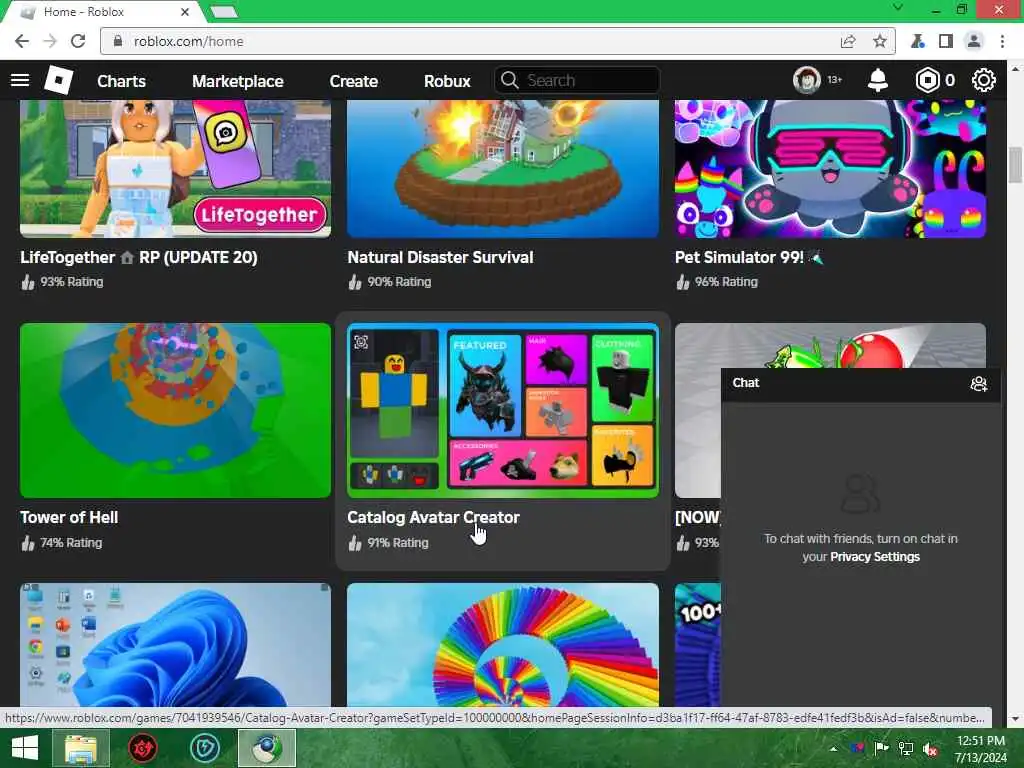This screenshot has width=1024, height=768.
Task: Open the tab search dropdown chevron
Action: (898, 8)
